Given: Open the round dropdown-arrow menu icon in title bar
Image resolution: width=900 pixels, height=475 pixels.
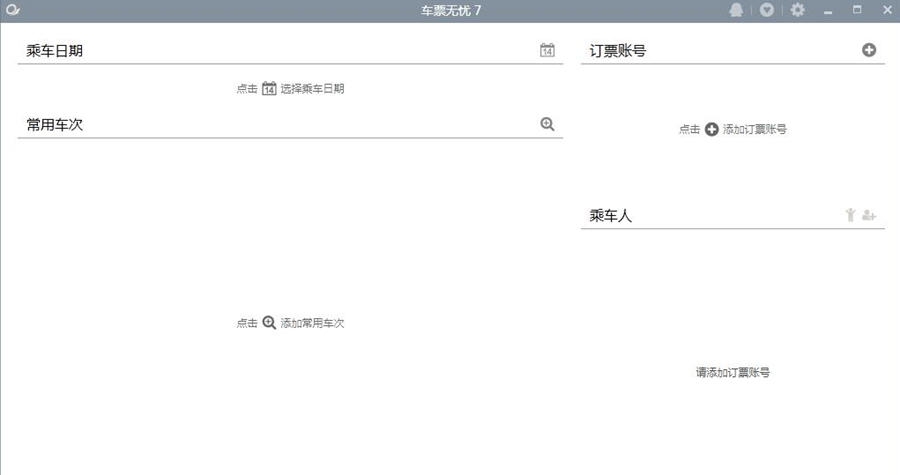Looking at the screenshot, I should pyautogui.click(x=767, y=10).
